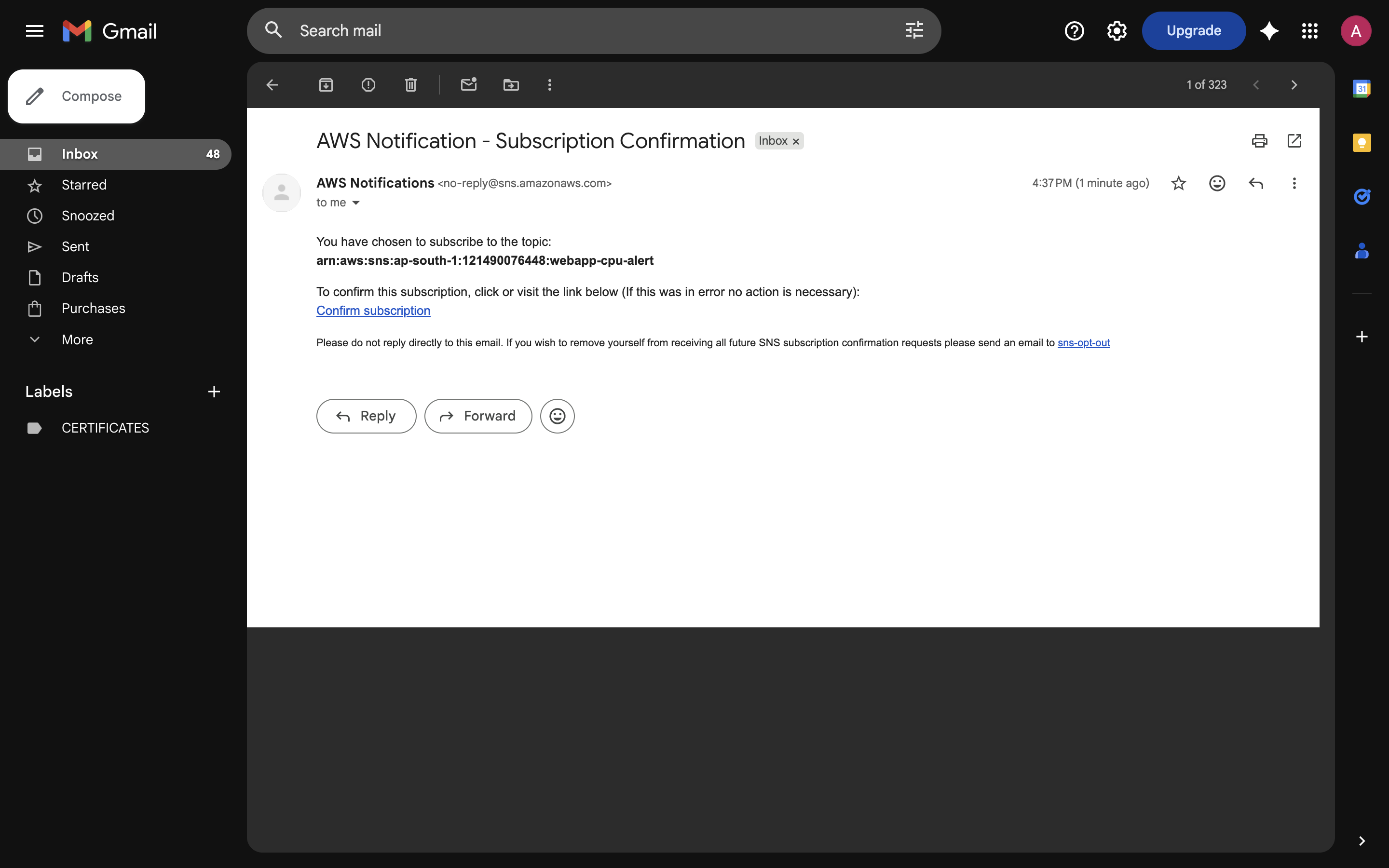Open Google Keep in side panel
The width and height of the screenshot is (1389, 868).
coord(1362,143)
